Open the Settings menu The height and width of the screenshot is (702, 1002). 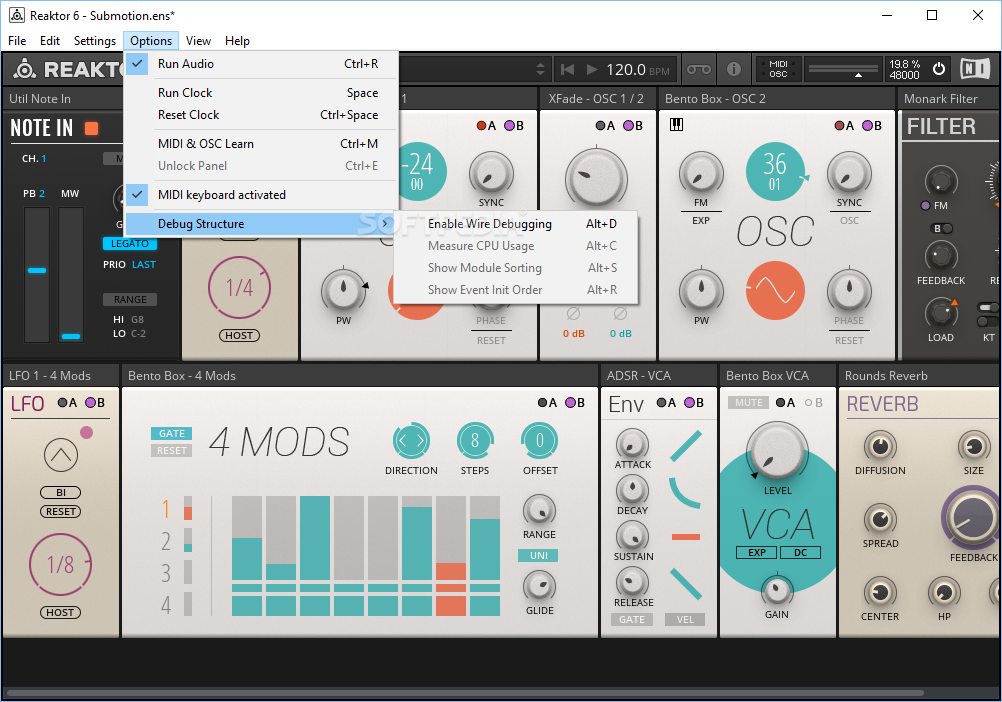click(x=95, y=41)
